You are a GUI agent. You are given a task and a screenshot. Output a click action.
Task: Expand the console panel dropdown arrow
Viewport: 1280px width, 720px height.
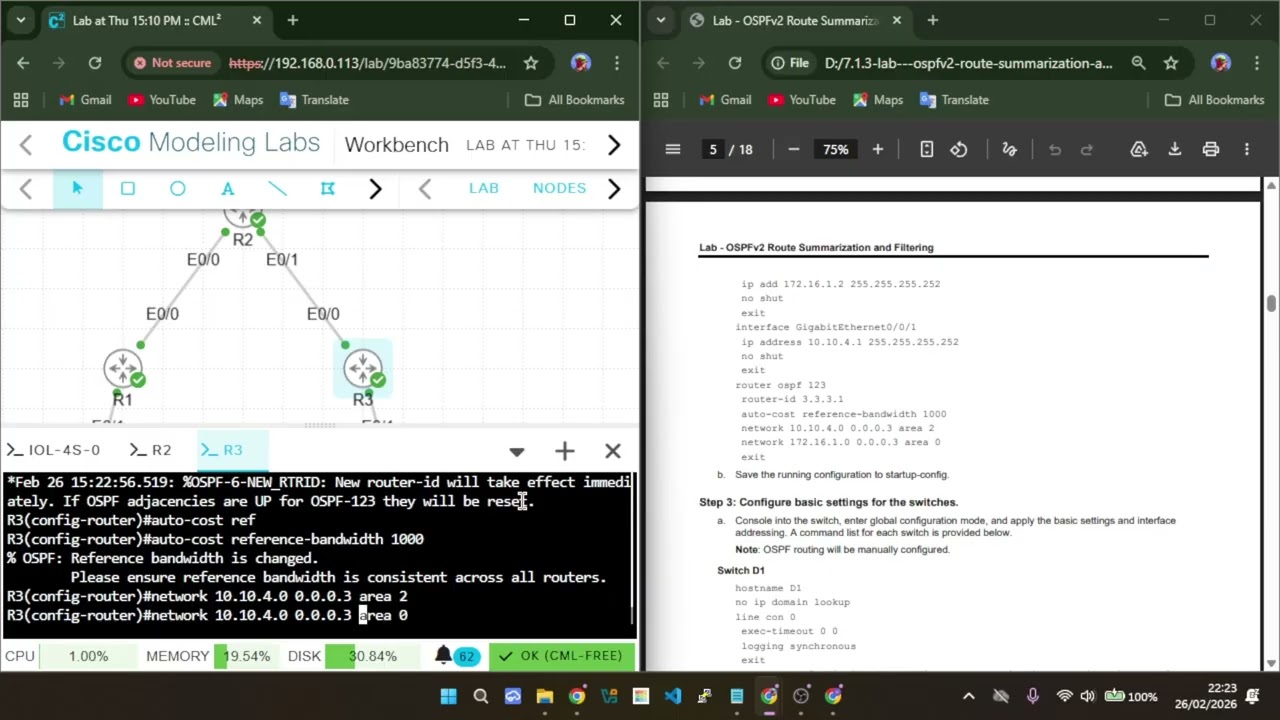click(x=516, y=452)
